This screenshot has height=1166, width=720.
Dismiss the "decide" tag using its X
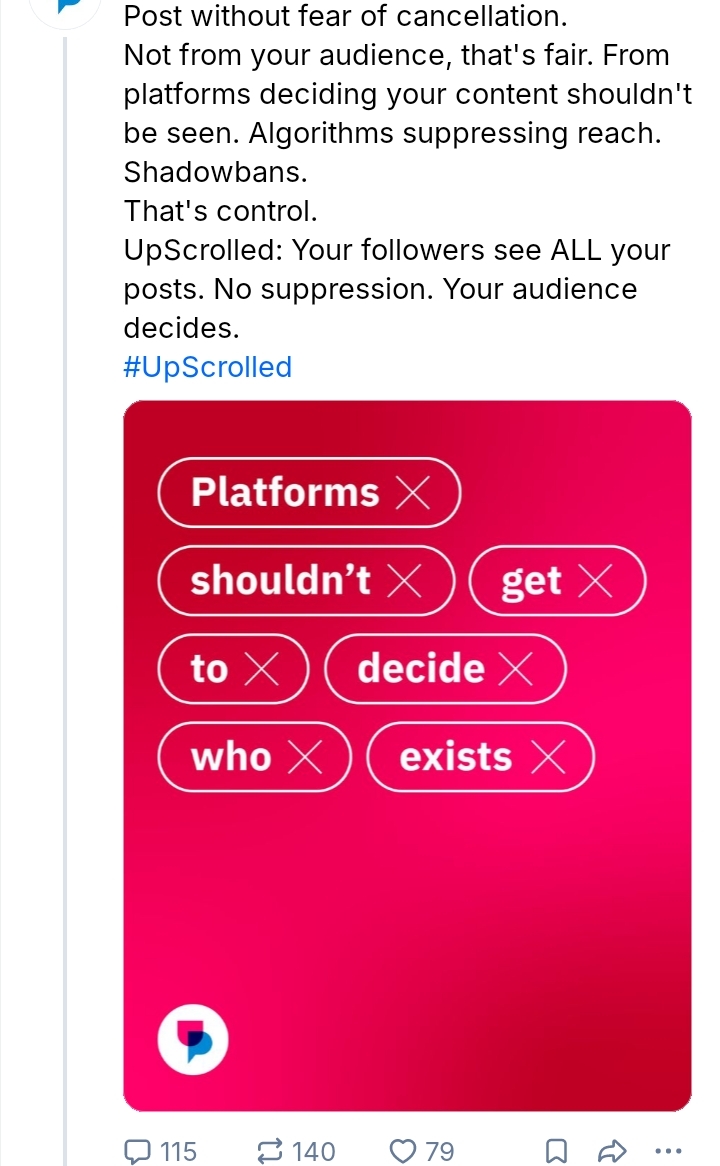tap(516, 669)
